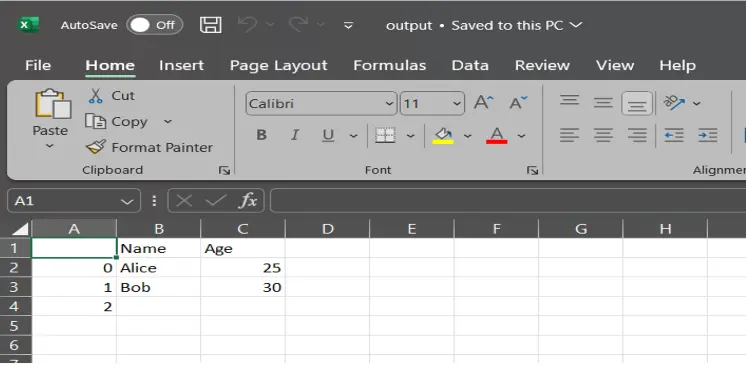
Task: Increase font size with larger A icon
Action: (484, 102)
